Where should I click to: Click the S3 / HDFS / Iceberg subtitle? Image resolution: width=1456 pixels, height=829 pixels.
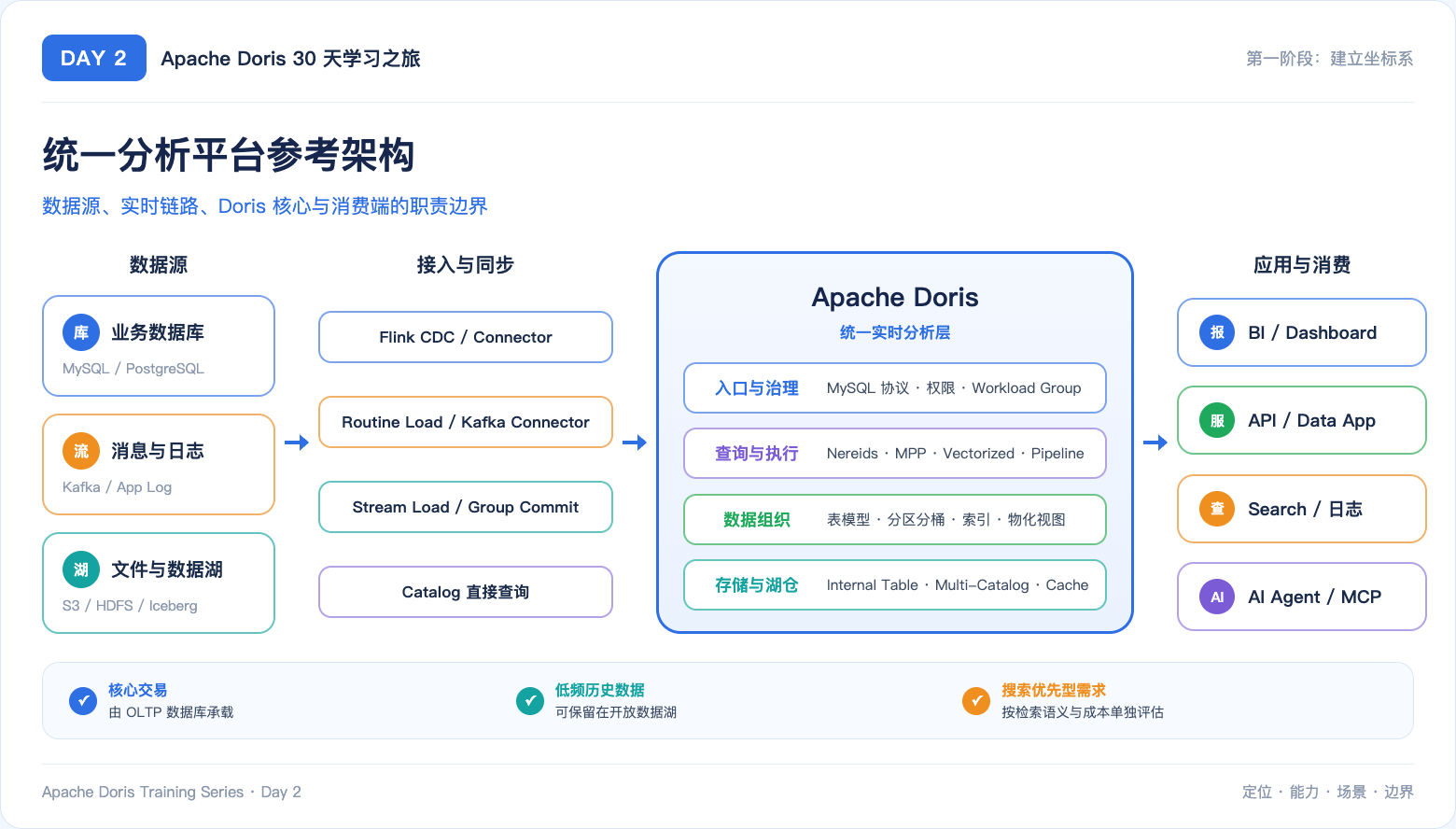[131, 606]
